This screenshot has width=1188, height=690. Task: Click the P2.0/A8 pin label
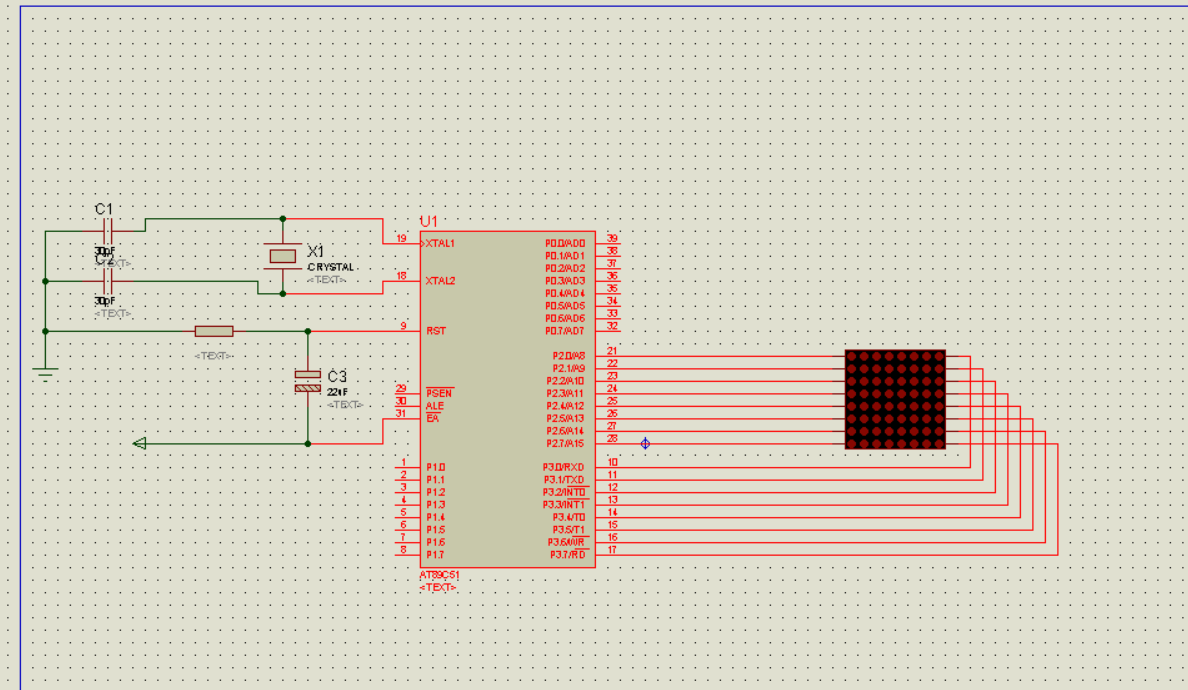(x=569, y=356)
